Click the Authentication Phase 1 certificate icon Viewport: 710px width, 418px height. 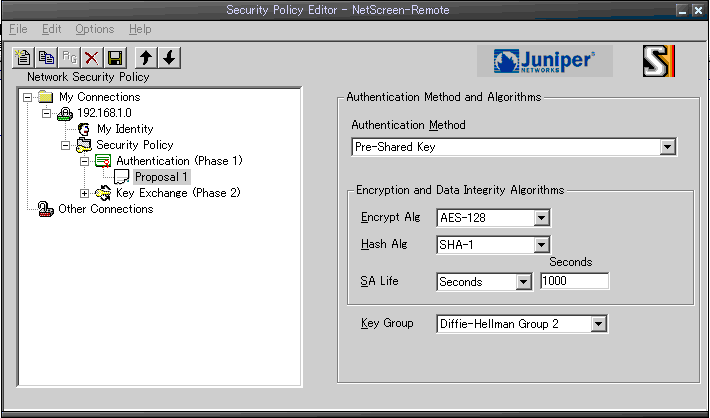(103, 161)
